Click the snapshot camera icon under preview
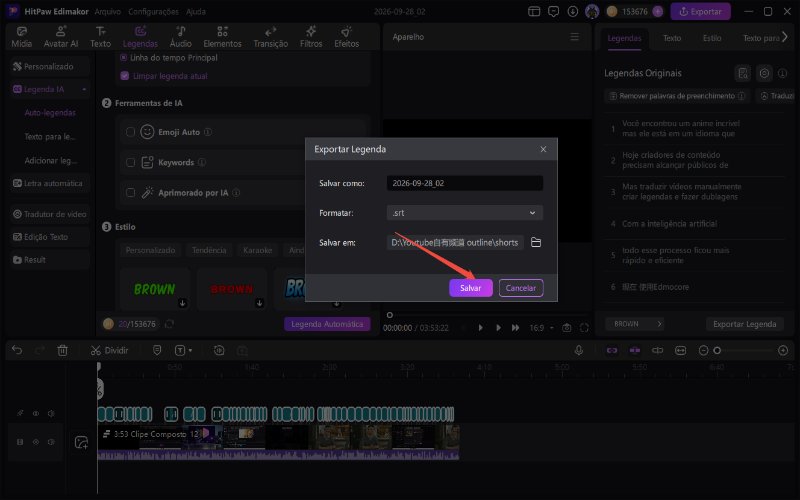 click(x=566, y=328)
